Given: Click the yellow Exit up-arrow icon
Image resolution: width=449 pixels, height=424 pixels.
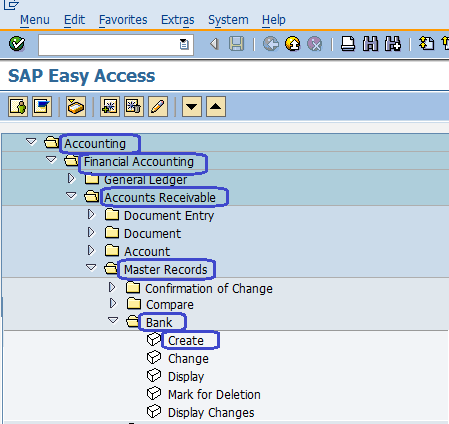Looking at the screenshot, I should (x=293, y=44).
